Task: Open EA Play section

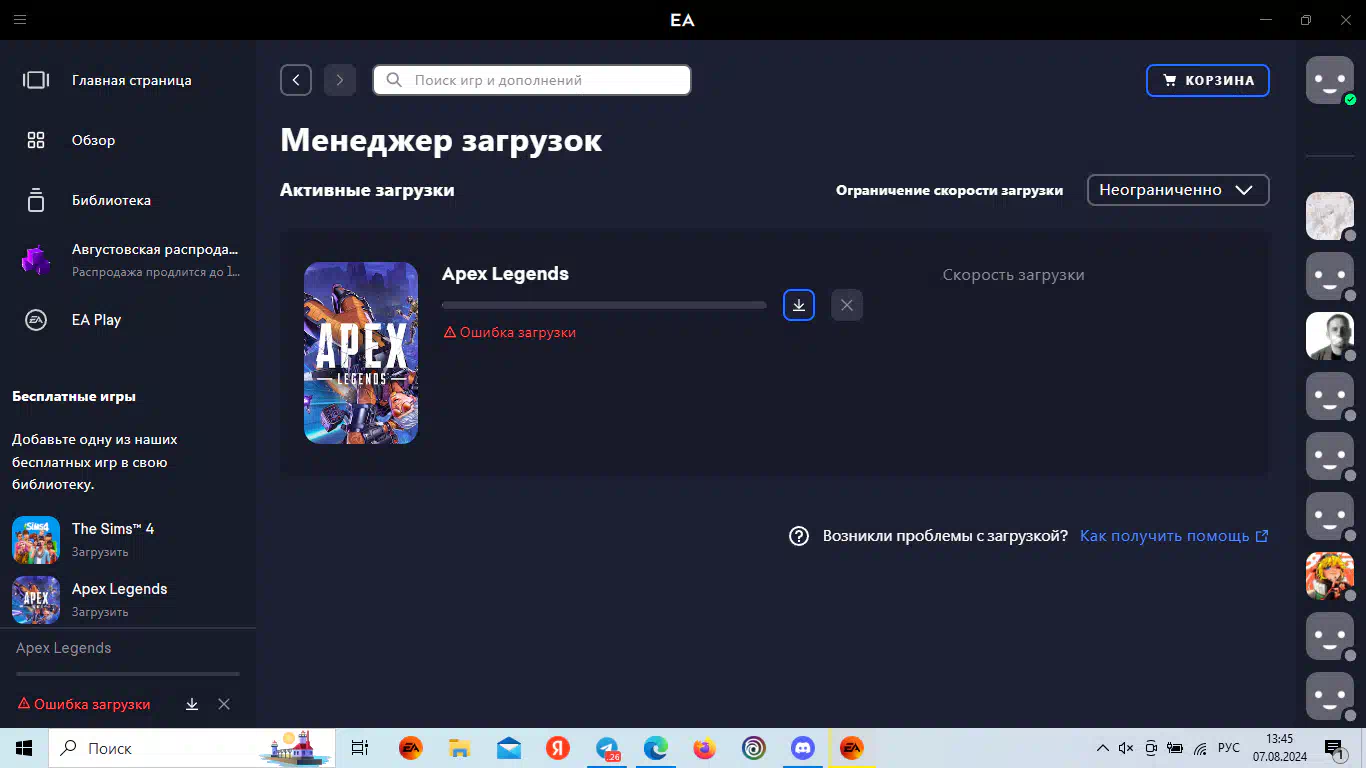Action: pyautogui.click(x=96, y=320)
